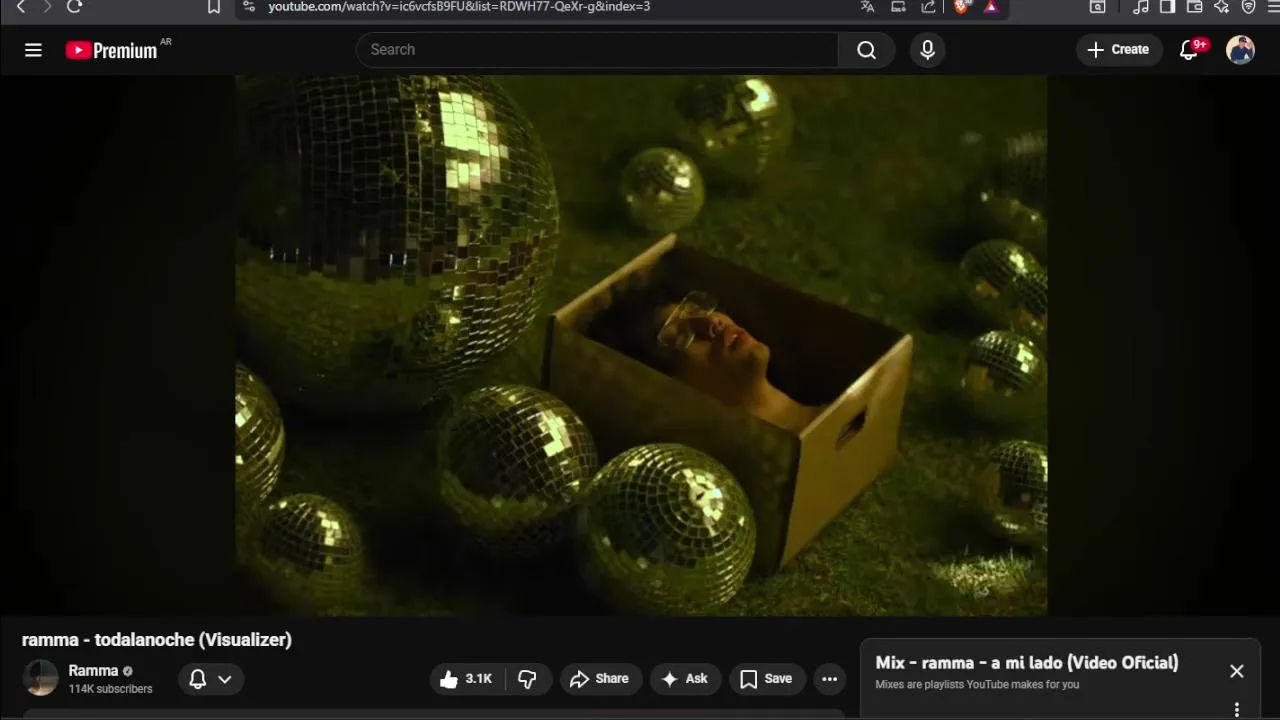The height and width of the screenshot is (720, 1280).
Task: Open the YouTube guide hamburger menu
Action: [33, 50]
